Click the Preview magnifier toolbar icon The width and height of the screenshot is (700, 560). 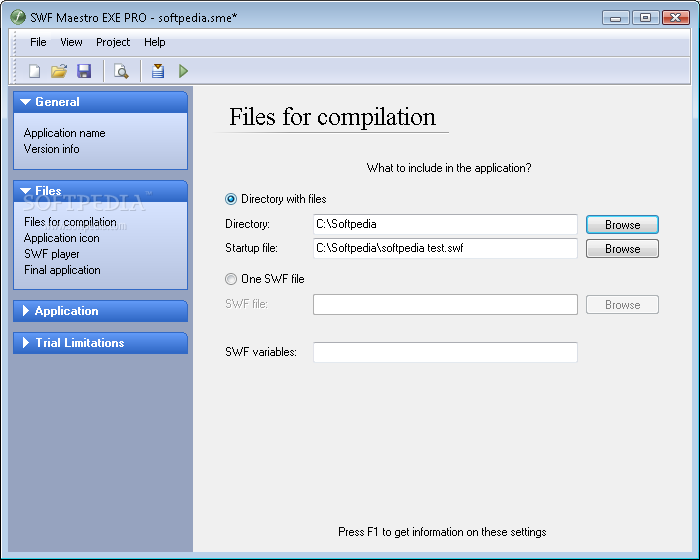pos(121,71)
